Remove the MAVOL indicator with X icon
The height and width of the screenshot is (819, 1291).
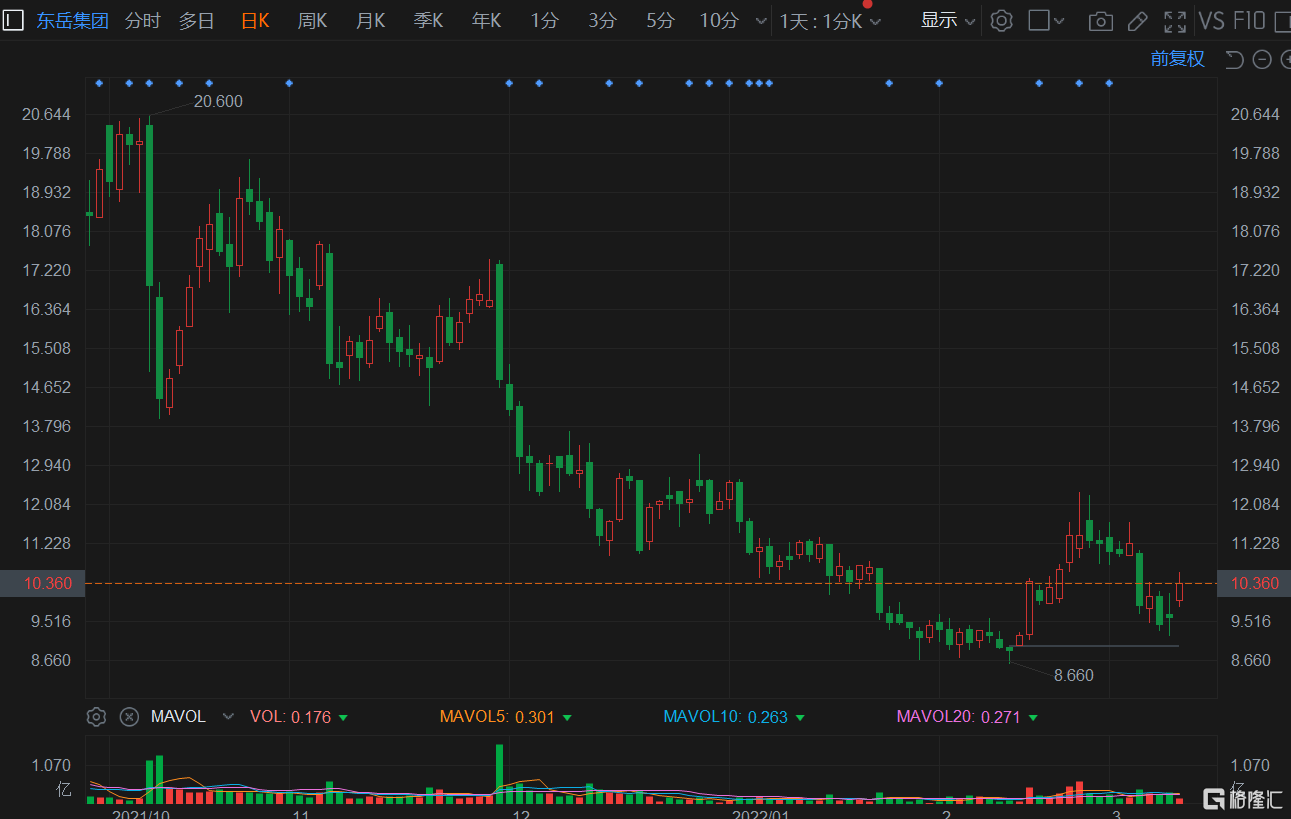point(129,717)
